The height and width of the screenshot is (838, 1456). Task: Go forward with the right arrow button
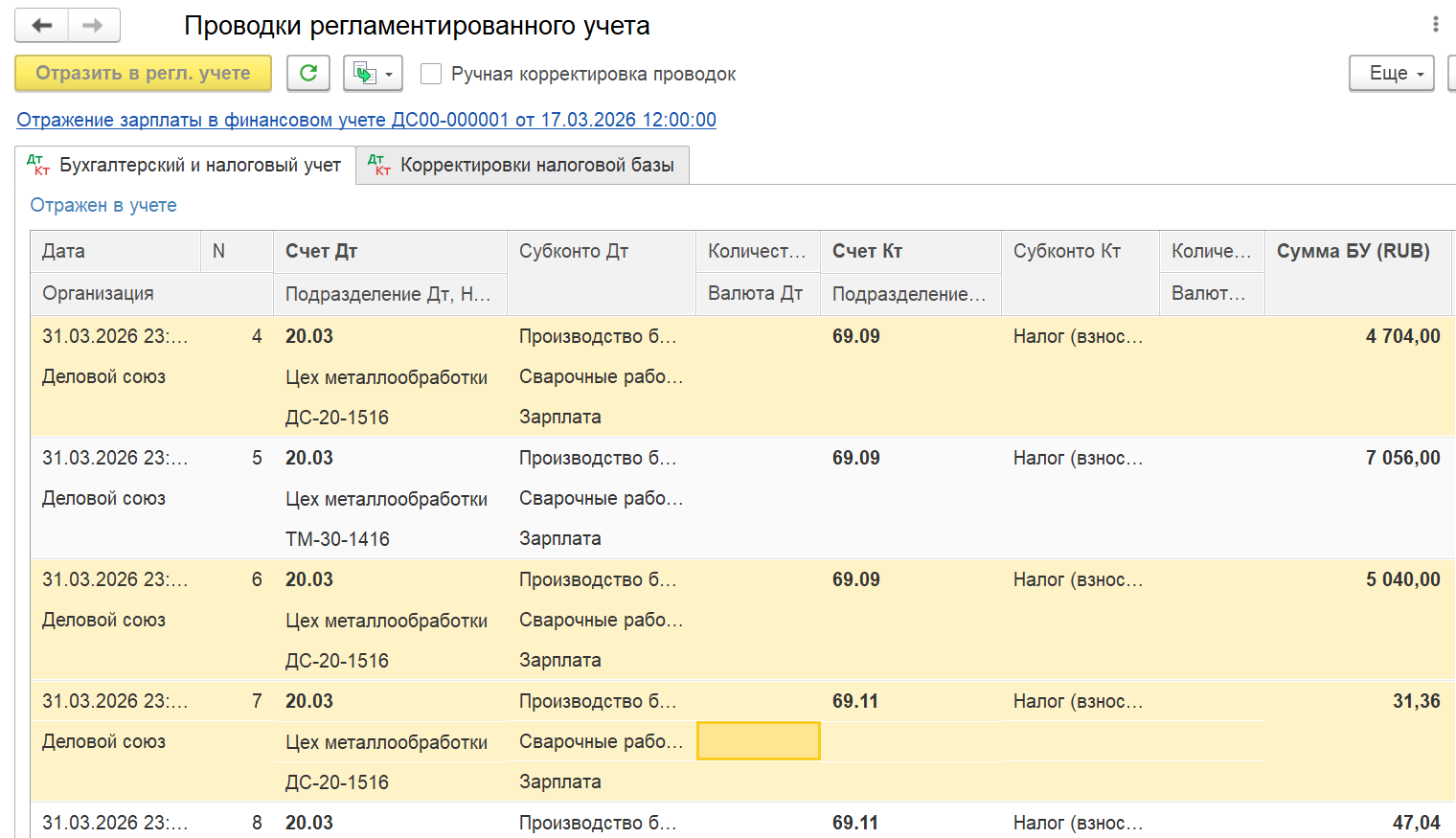[x=94, y=26]
